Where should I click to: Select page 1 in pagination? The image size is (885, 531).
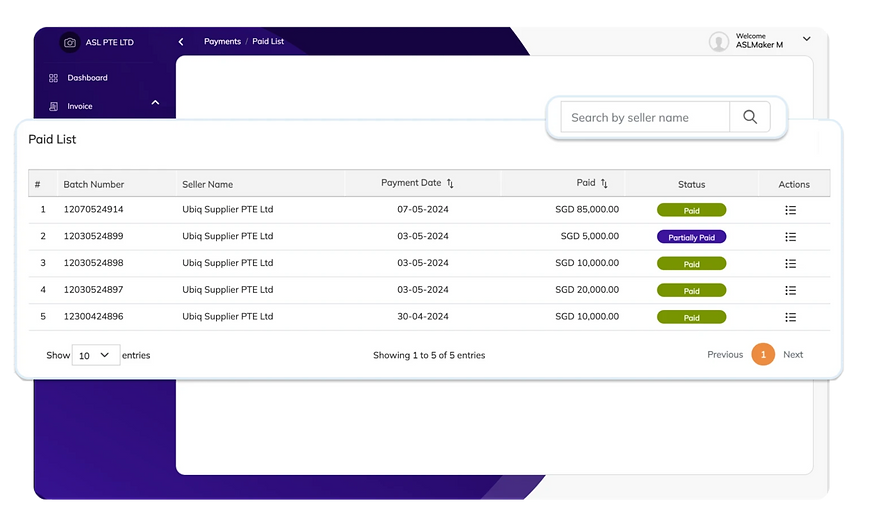pos(763,354)
